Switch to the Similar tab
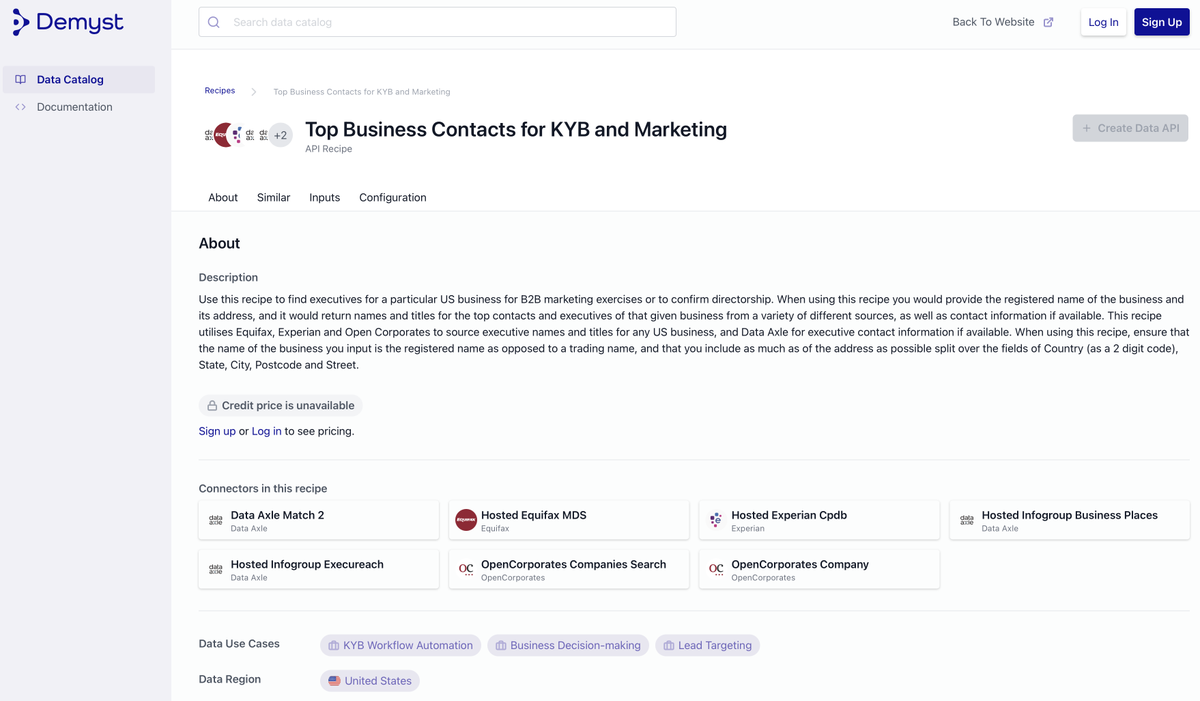Screen dimensions: 1200x701 [x=273, y=198]
